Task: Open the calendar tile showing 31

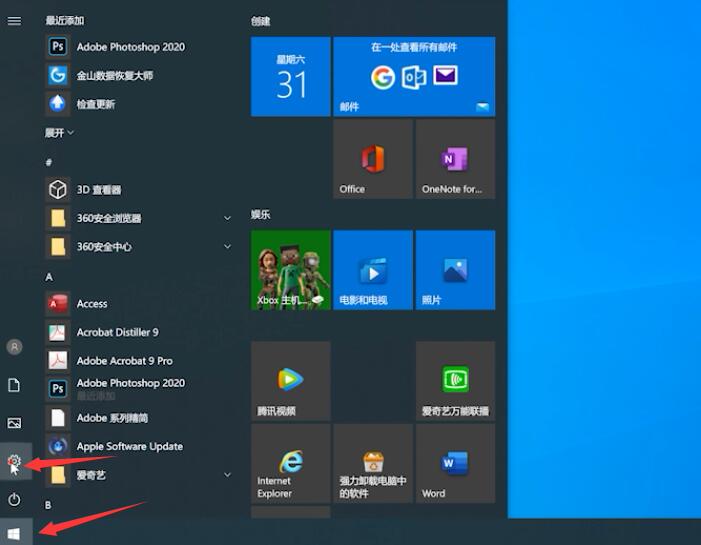Action: (291, 76)
